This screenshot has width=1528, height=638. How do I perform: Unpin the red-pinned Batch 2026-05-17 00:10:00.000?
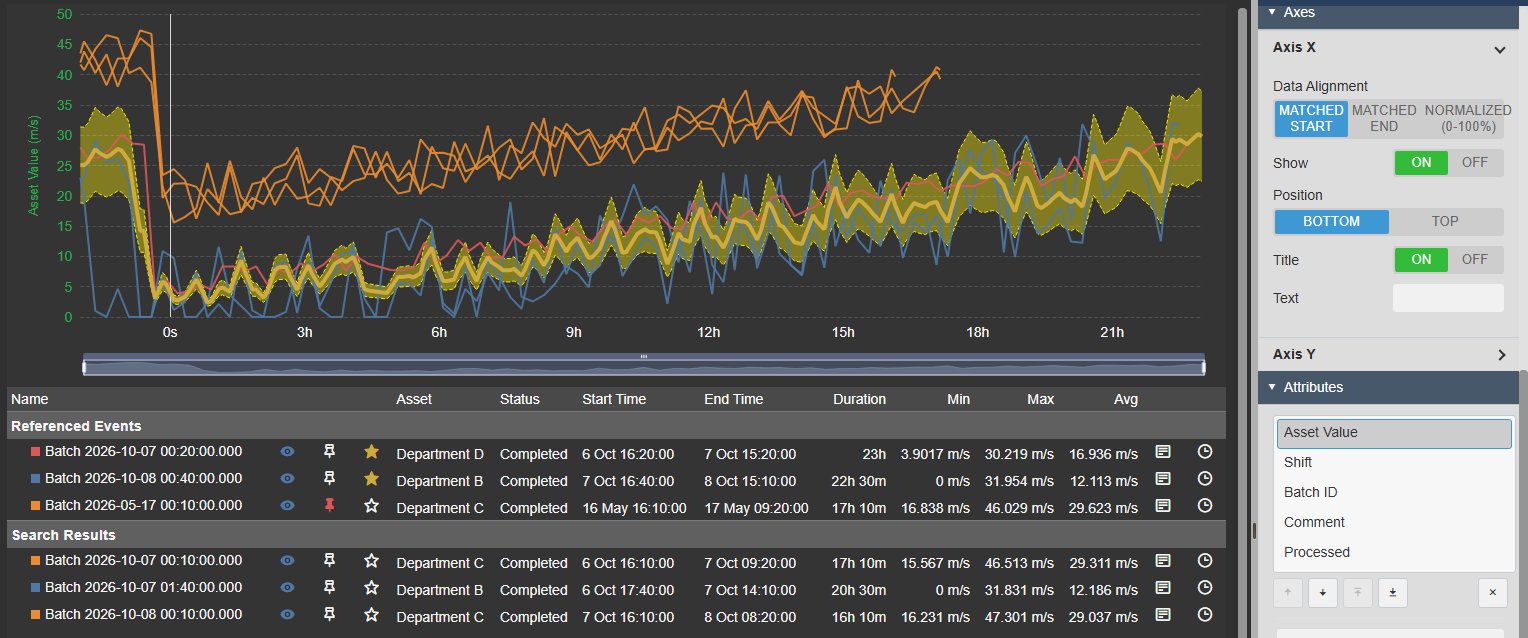[329, 507]
